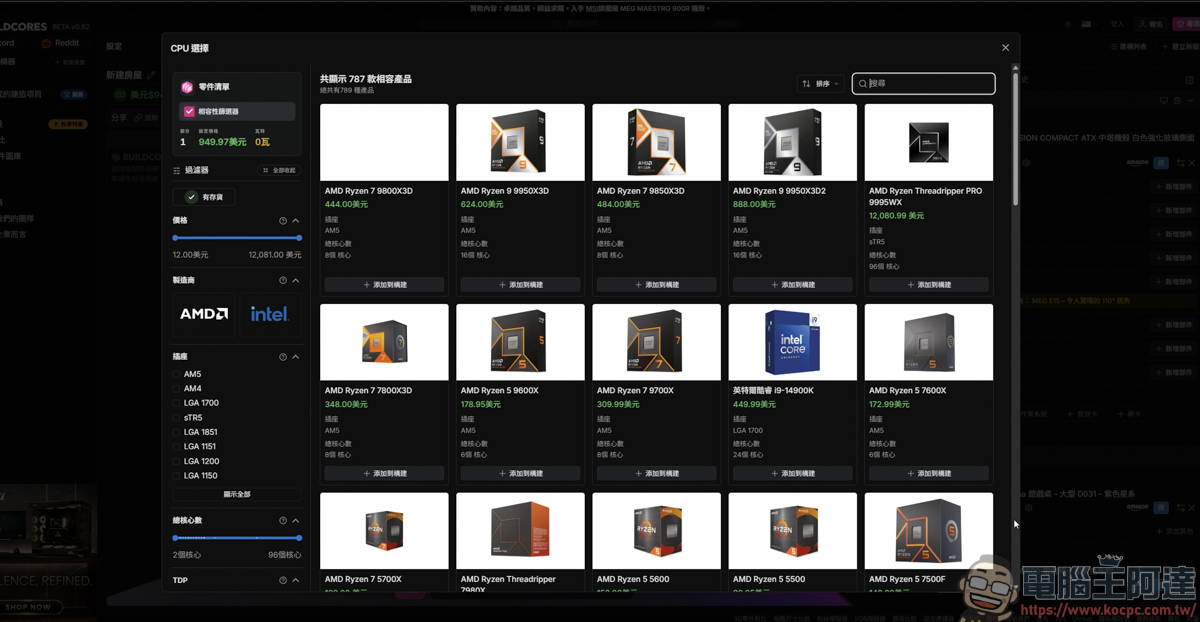Open help icon for 插座 filter
The width and height of the screenshot is (1200, 622).
point(283,357)
